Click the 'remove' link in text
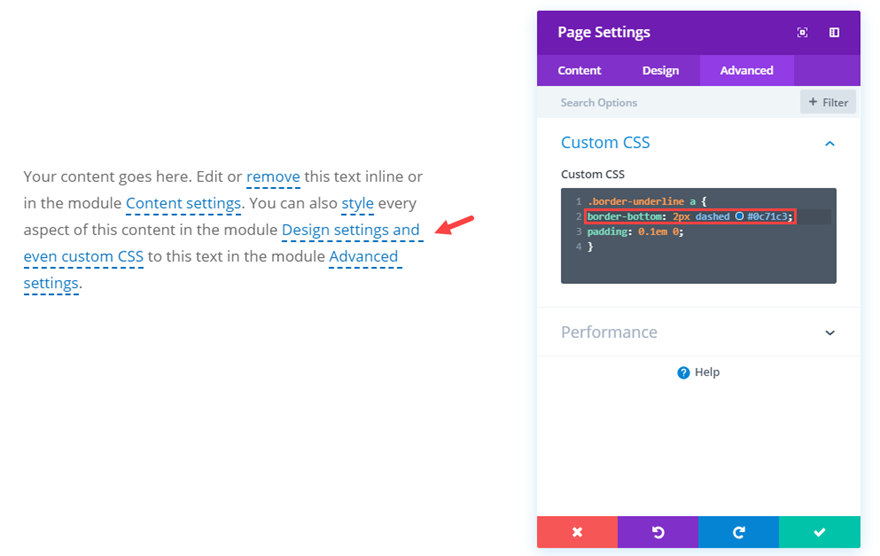 click(x=273, y=177)
